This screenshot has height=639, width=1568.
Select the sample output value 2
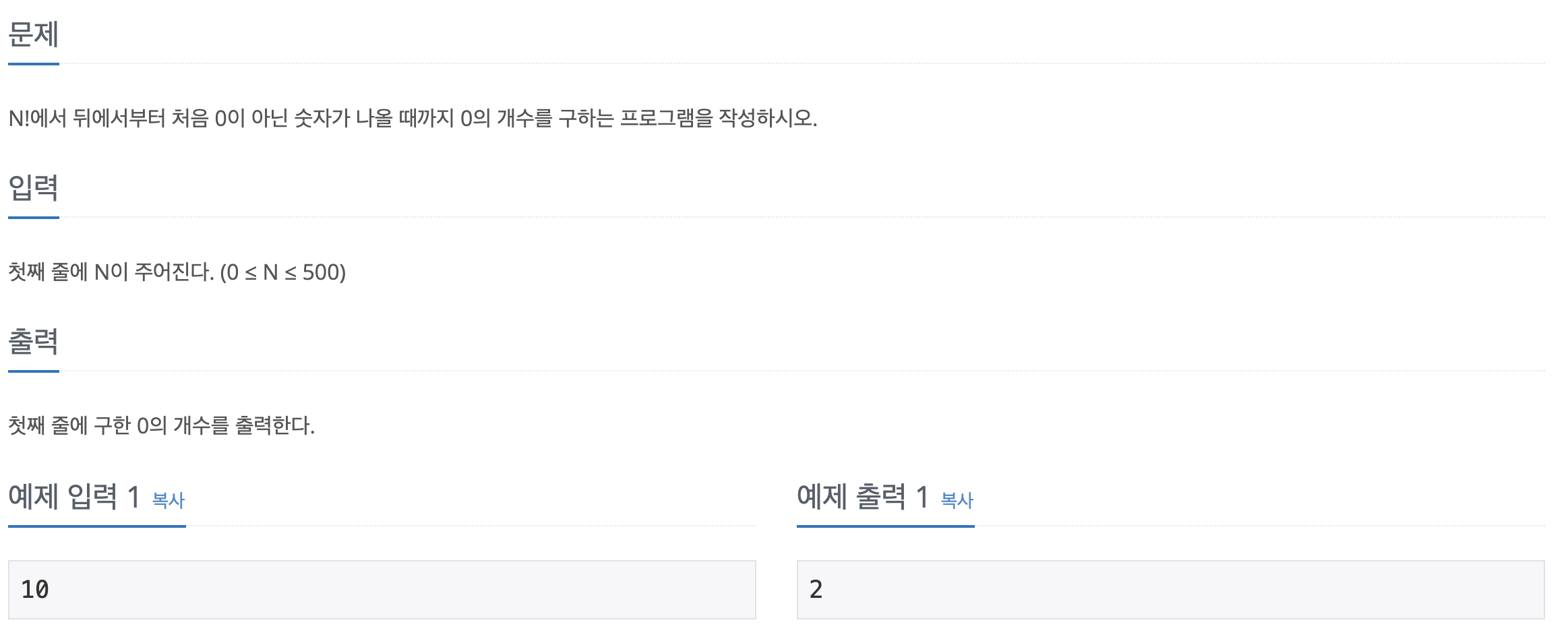tap(817, 588)
